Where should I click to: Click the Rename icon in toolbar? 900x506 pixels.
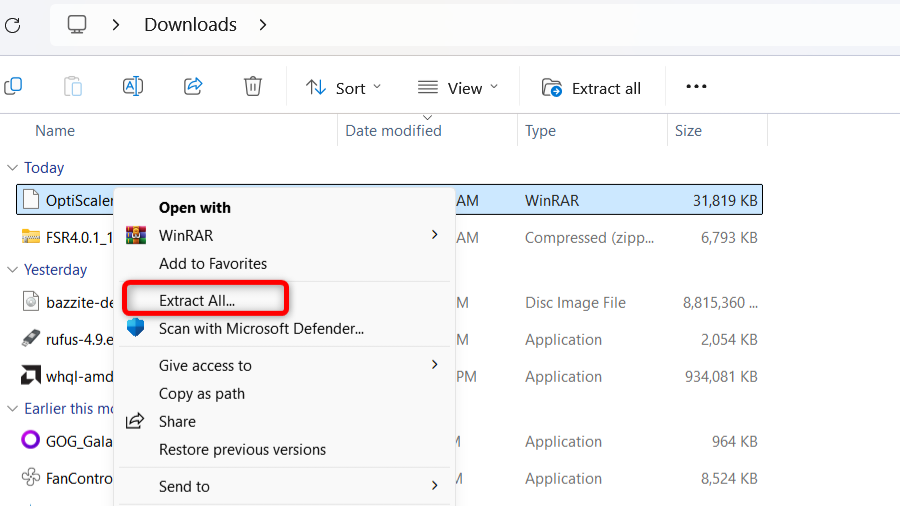tap(133, 87)
